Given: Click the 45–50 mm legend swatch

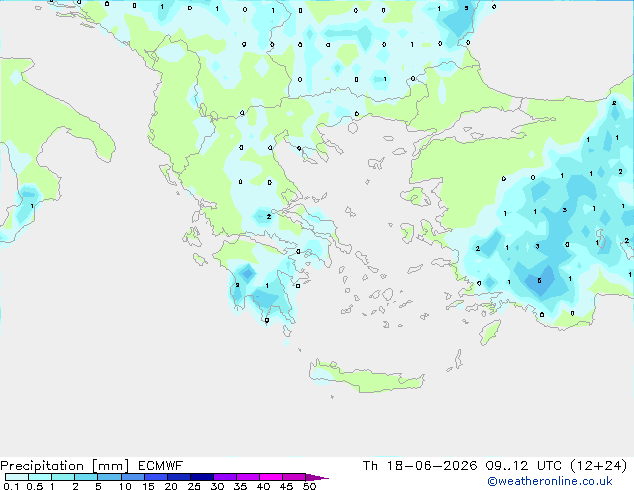Looking at the screenshot, I should point(294,477).
